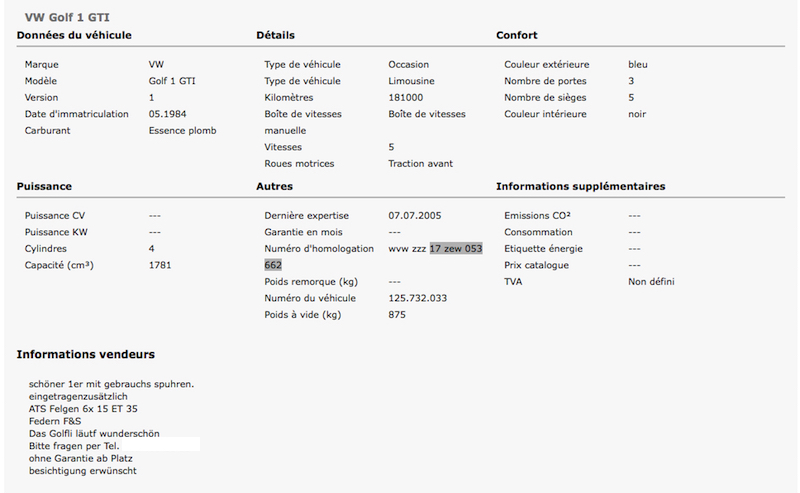This screenshot has width=800, height=493.
Task: Click the 'Vitesses' label
Action: (x=283, y=147)
